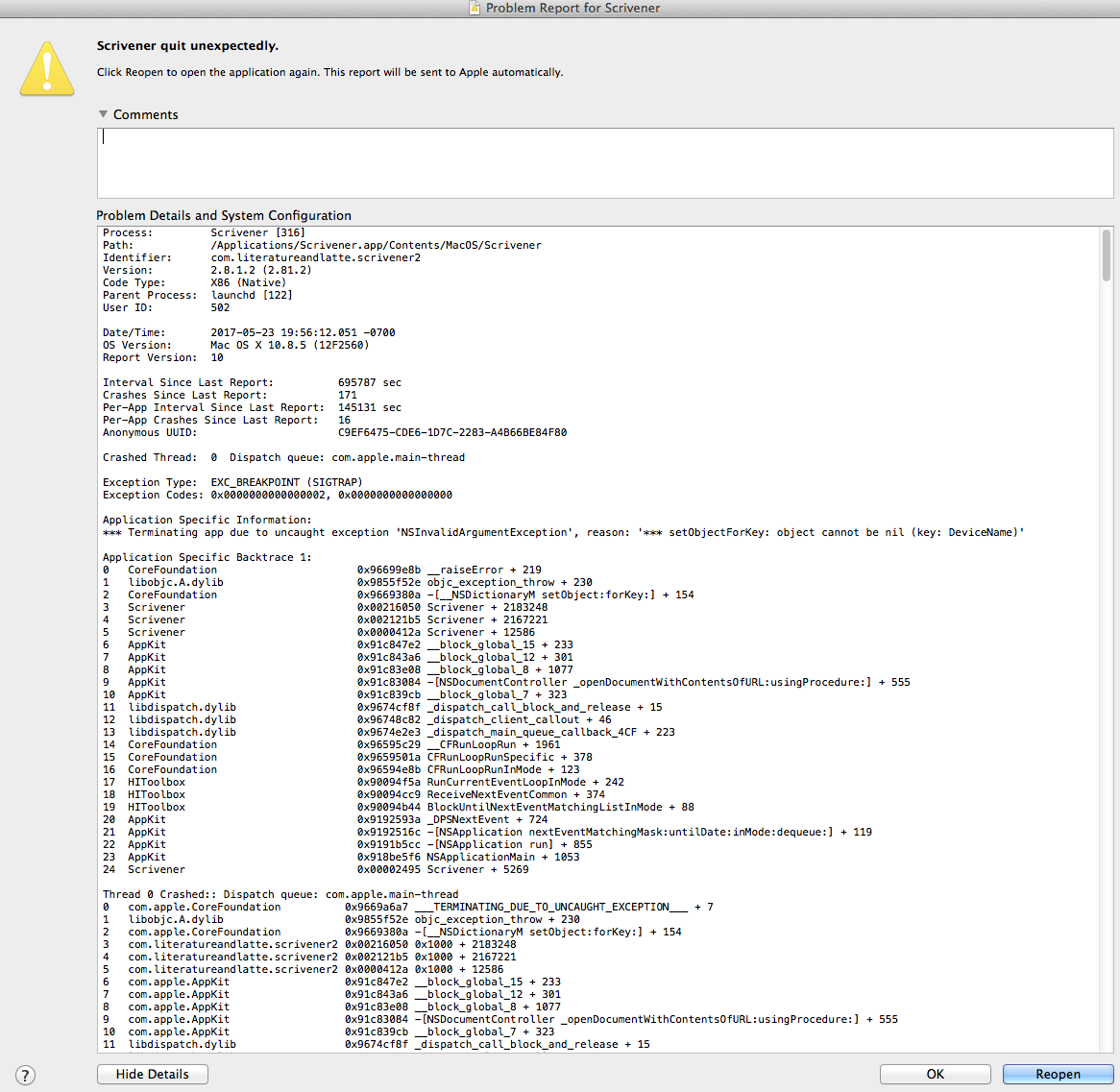
Task: Click the TERMINATING_DUE_TO_UNCAUGHT_EXCEPTION thread row
Action: coord(408,907)
